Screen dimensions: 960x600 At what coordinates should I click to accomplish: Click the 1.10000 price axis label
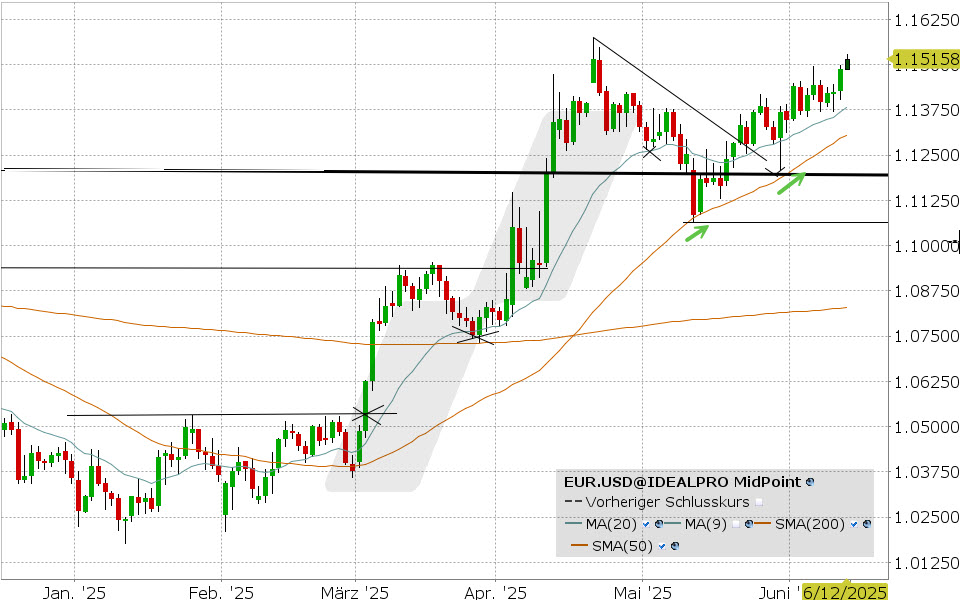coord(926,246)
